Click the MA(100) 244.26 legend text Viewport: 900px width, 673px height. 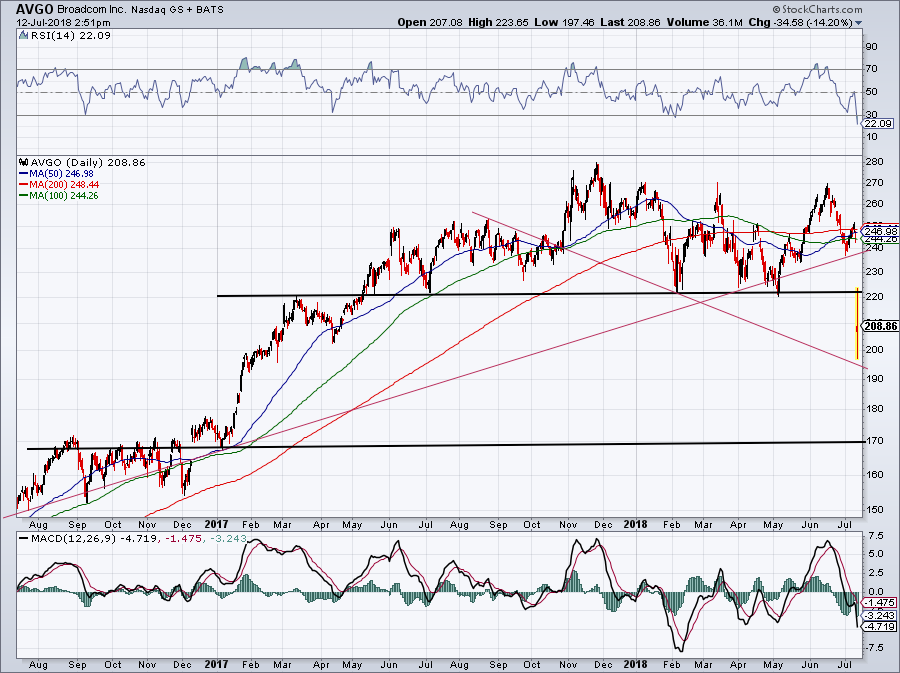pyautogui.click(x=64, y=196)
